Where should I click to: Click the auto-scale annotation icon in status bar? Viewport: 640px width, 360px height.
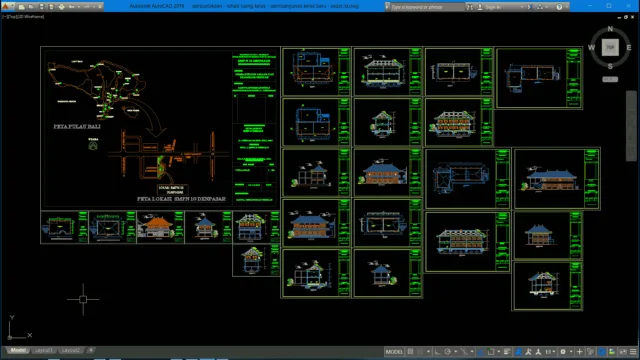[528, 352]
